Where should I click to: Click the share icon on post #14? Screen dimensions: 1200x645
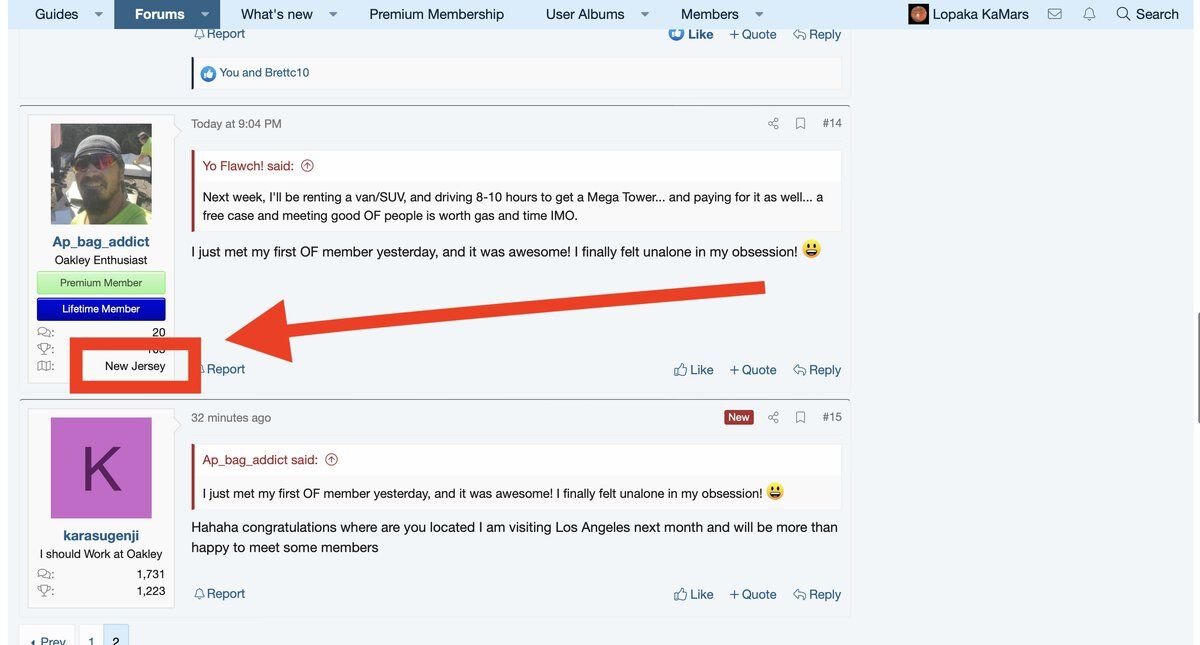(x=773, y=124)
